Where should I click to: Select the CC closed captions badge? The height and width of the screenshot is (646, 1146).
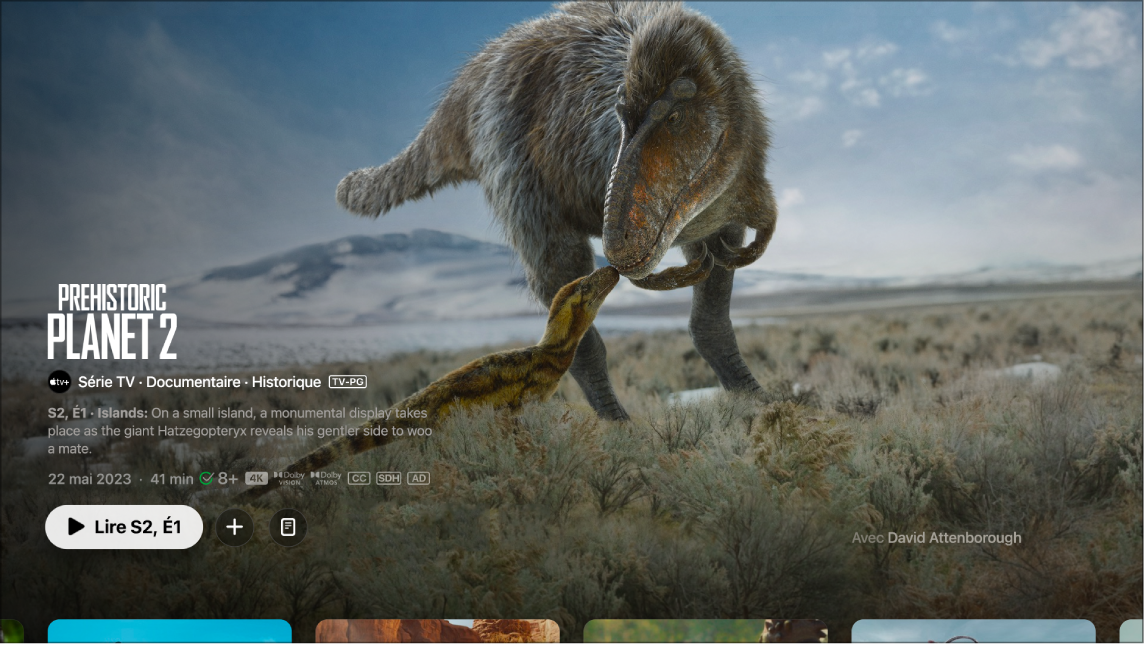coord(358,479)
